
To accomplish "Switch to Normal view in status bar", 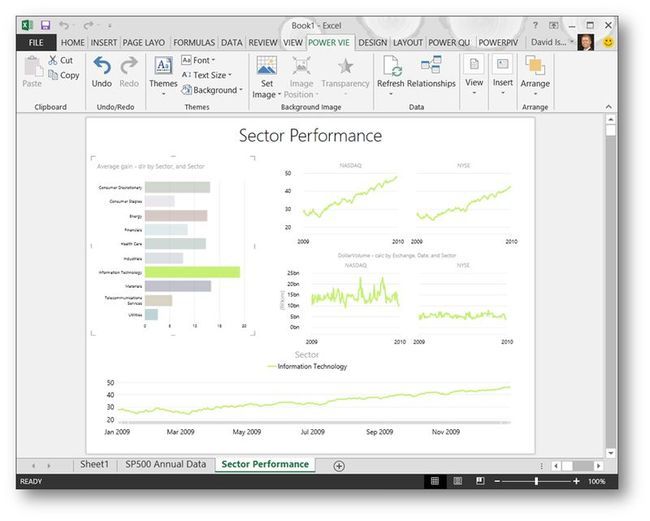I will [434, 481].
